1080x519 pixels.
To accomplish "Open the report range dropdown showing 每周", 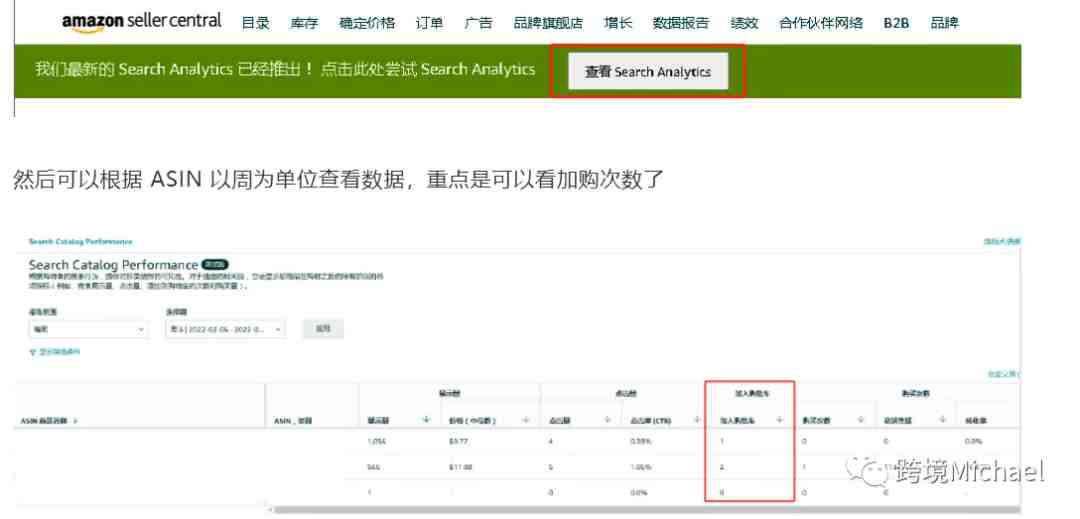I will point(89,329).
